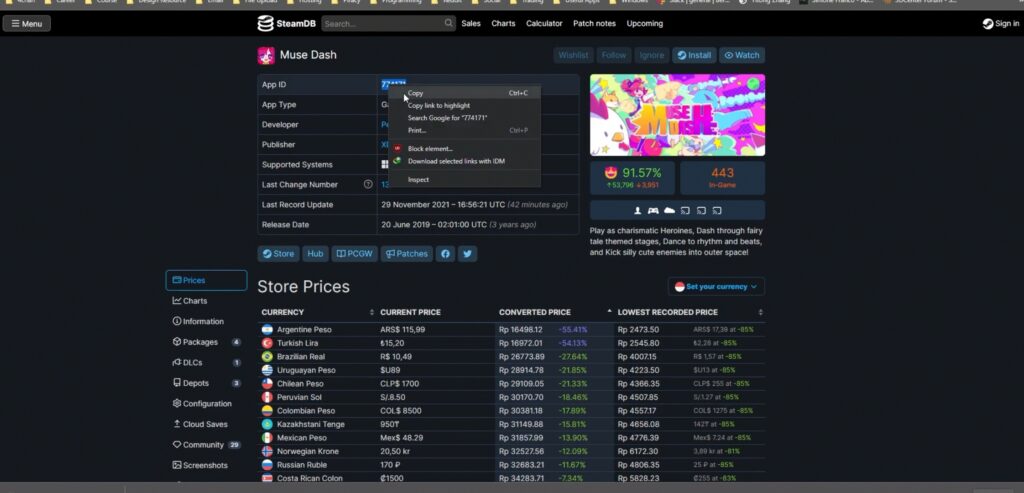Screen dimensions: 1024x493
Task: Select the Configuration sidebar tab
Action: point(206,404)
